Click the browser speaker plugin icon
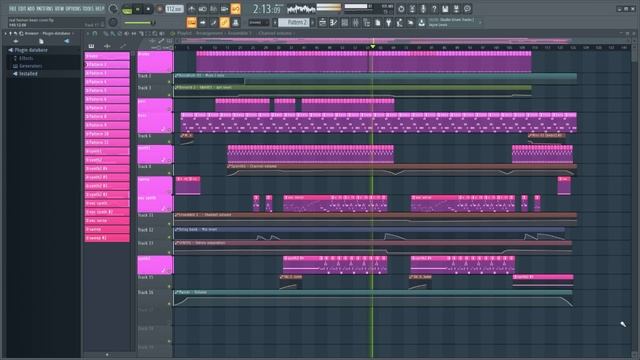Screen dimensions: 640x360 (67, 41)
